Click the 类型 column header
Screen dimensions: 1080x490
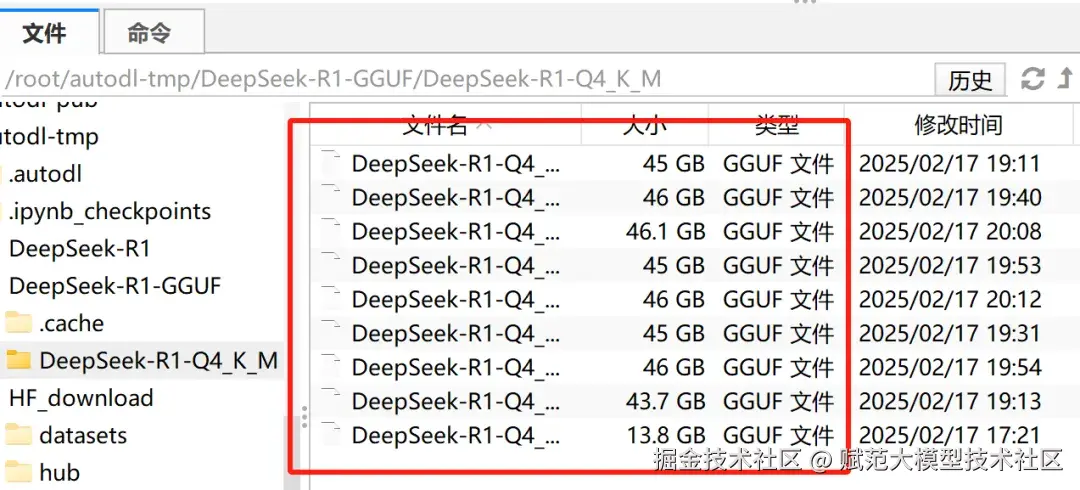click(777, 125)
